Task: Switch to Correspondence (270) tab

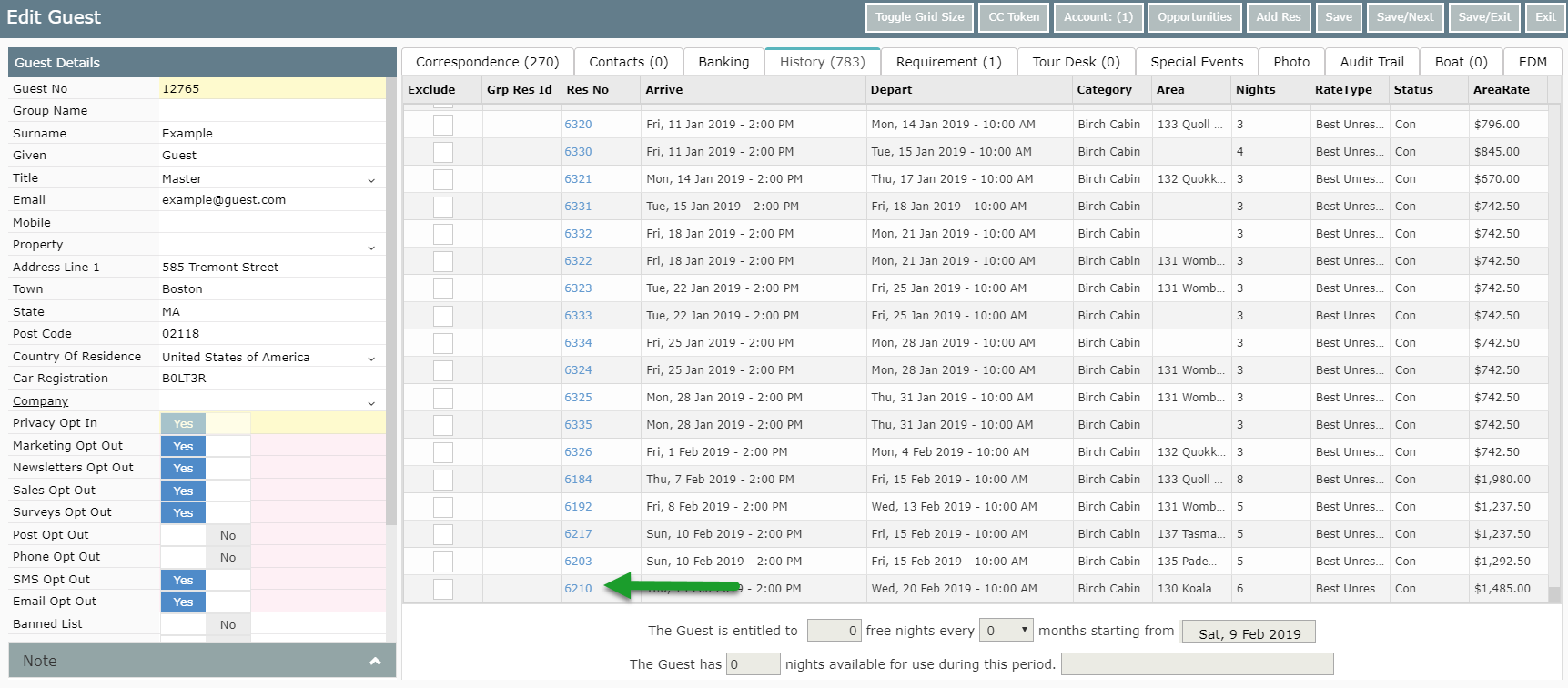Action: pyautogui.click(x=487, y=62)
